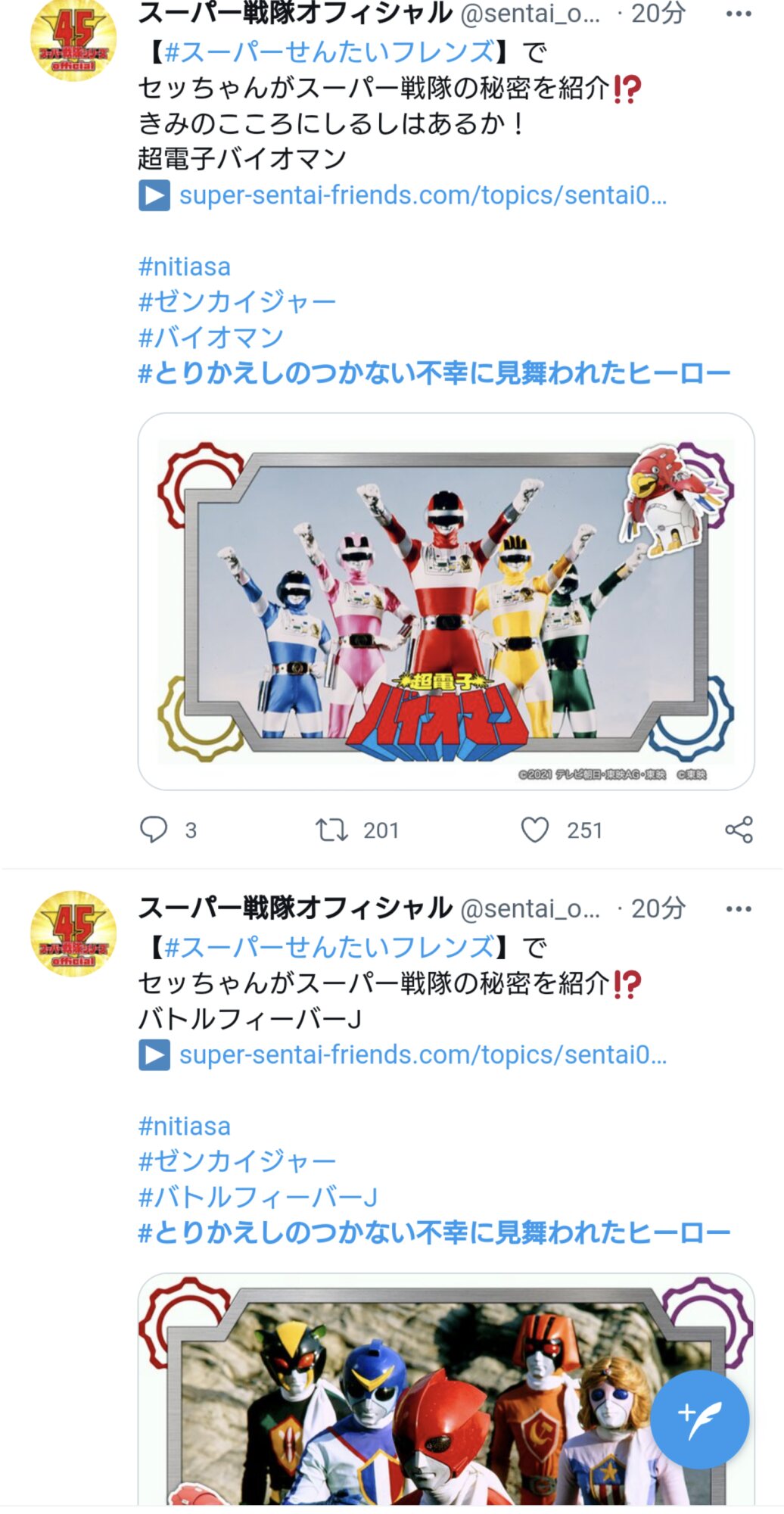
Task: Open the second tweet's account avatar
Action: (x=73, y=933)
